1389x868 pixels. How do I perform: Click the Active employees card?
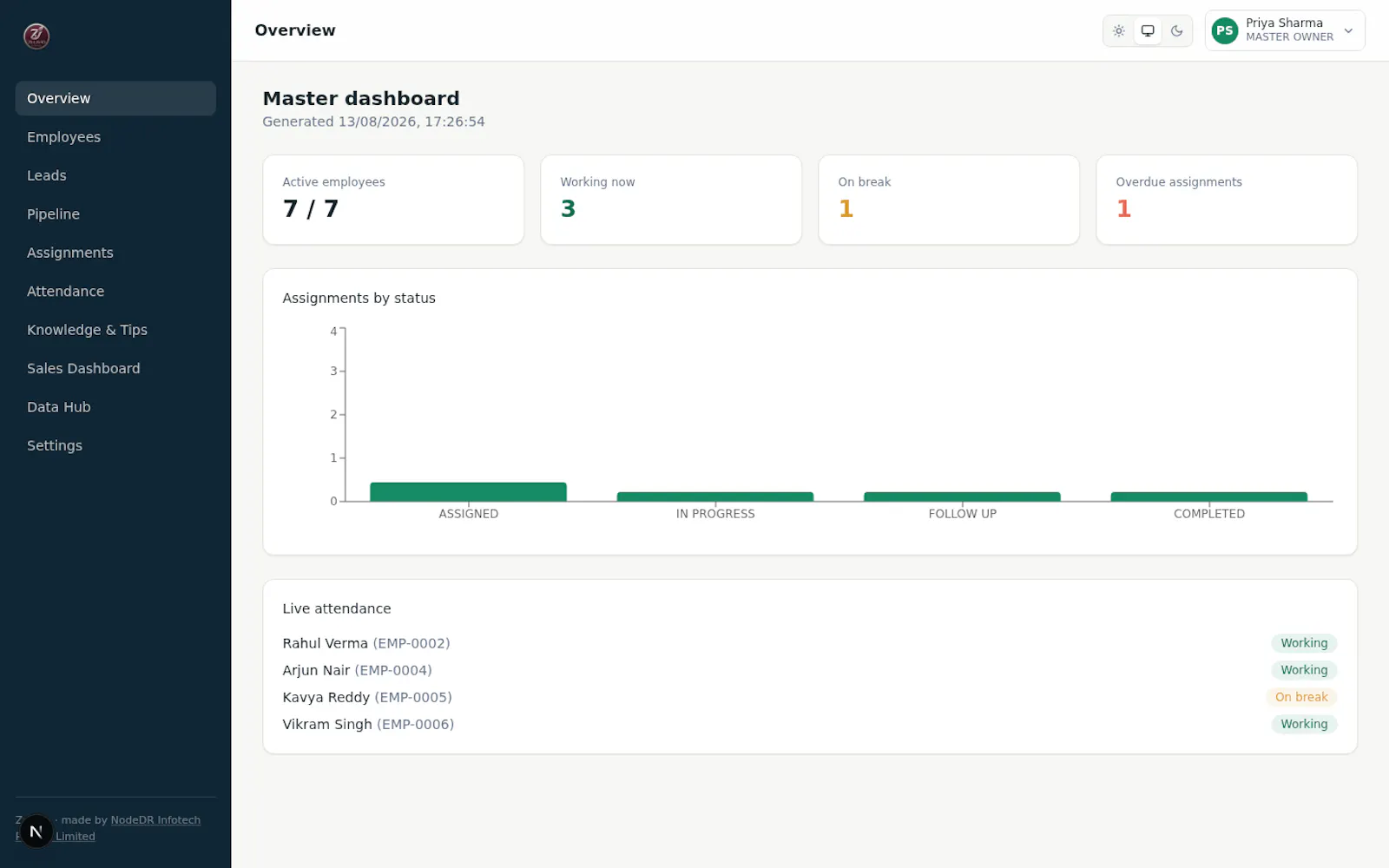coord(393,200)
